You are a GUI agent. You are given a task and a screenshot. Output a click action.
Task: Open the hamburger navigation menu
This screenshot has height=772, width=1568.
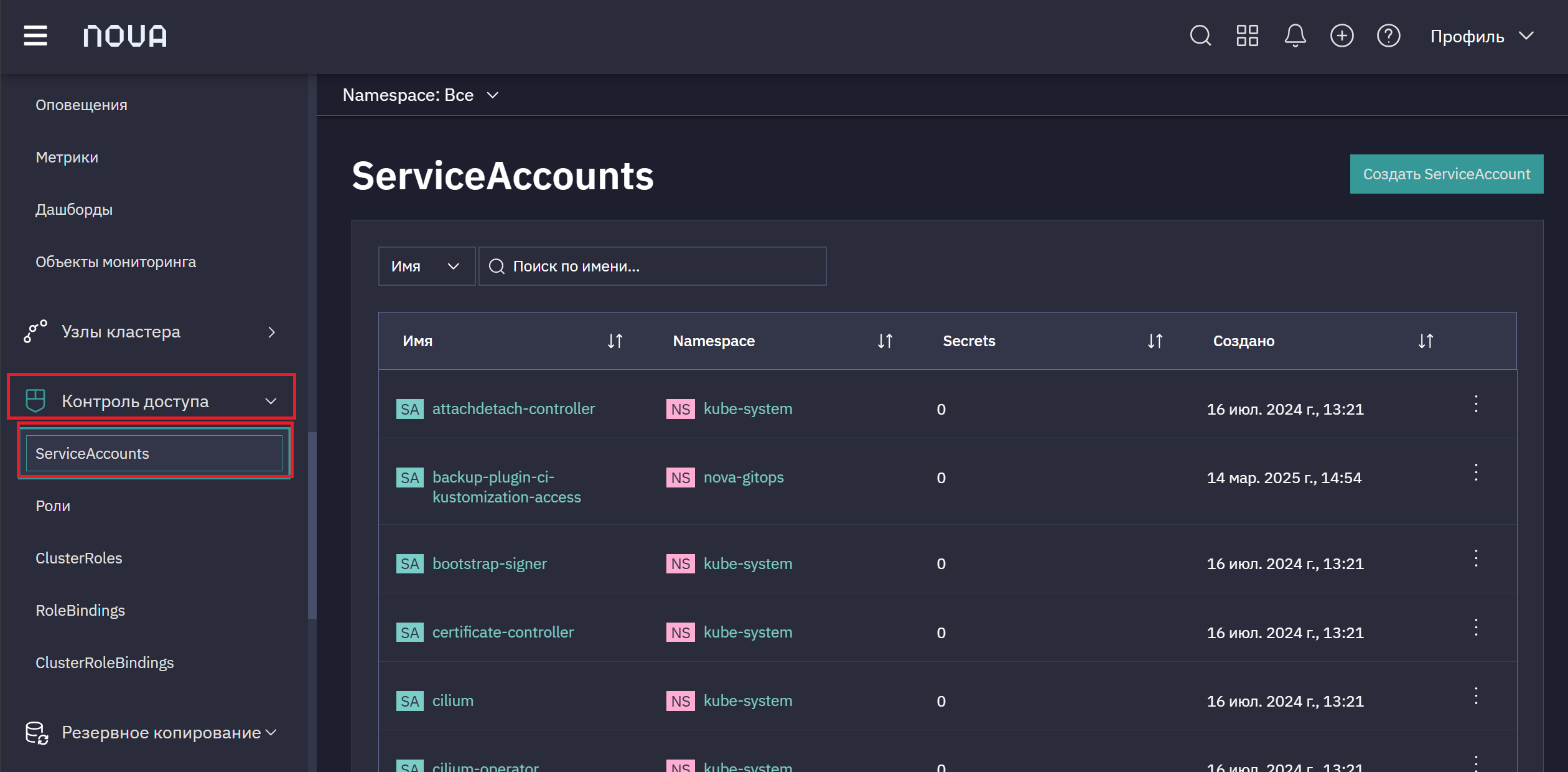point(35,35)
